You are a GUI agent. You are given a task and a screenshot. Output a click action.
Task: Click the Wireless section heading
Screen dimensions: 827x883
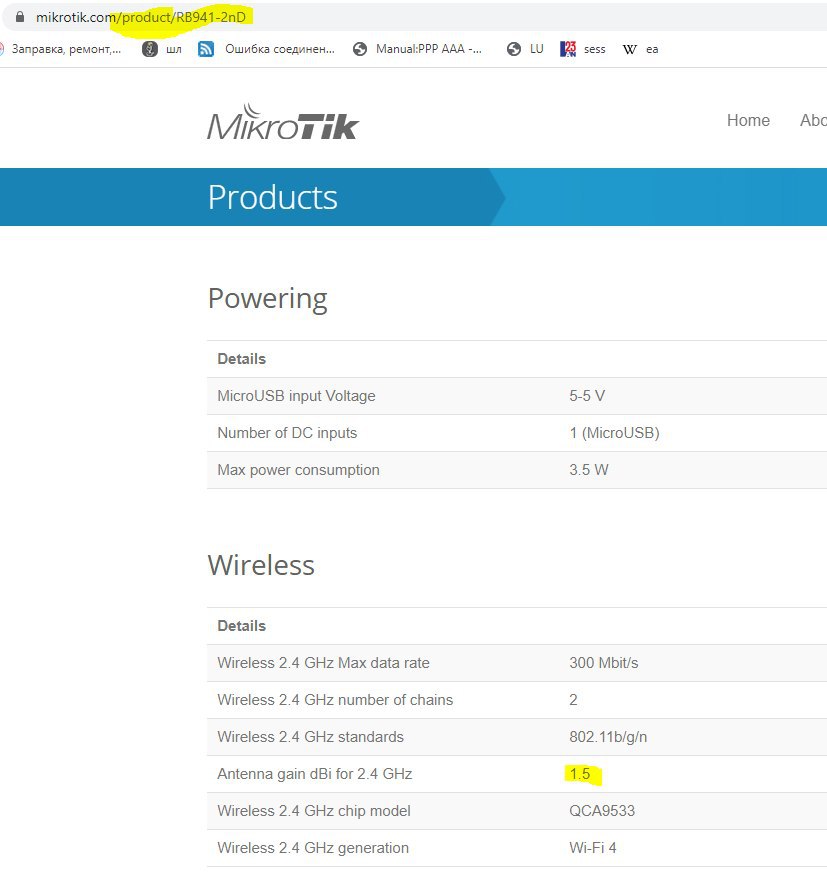(x=261, y=565)
